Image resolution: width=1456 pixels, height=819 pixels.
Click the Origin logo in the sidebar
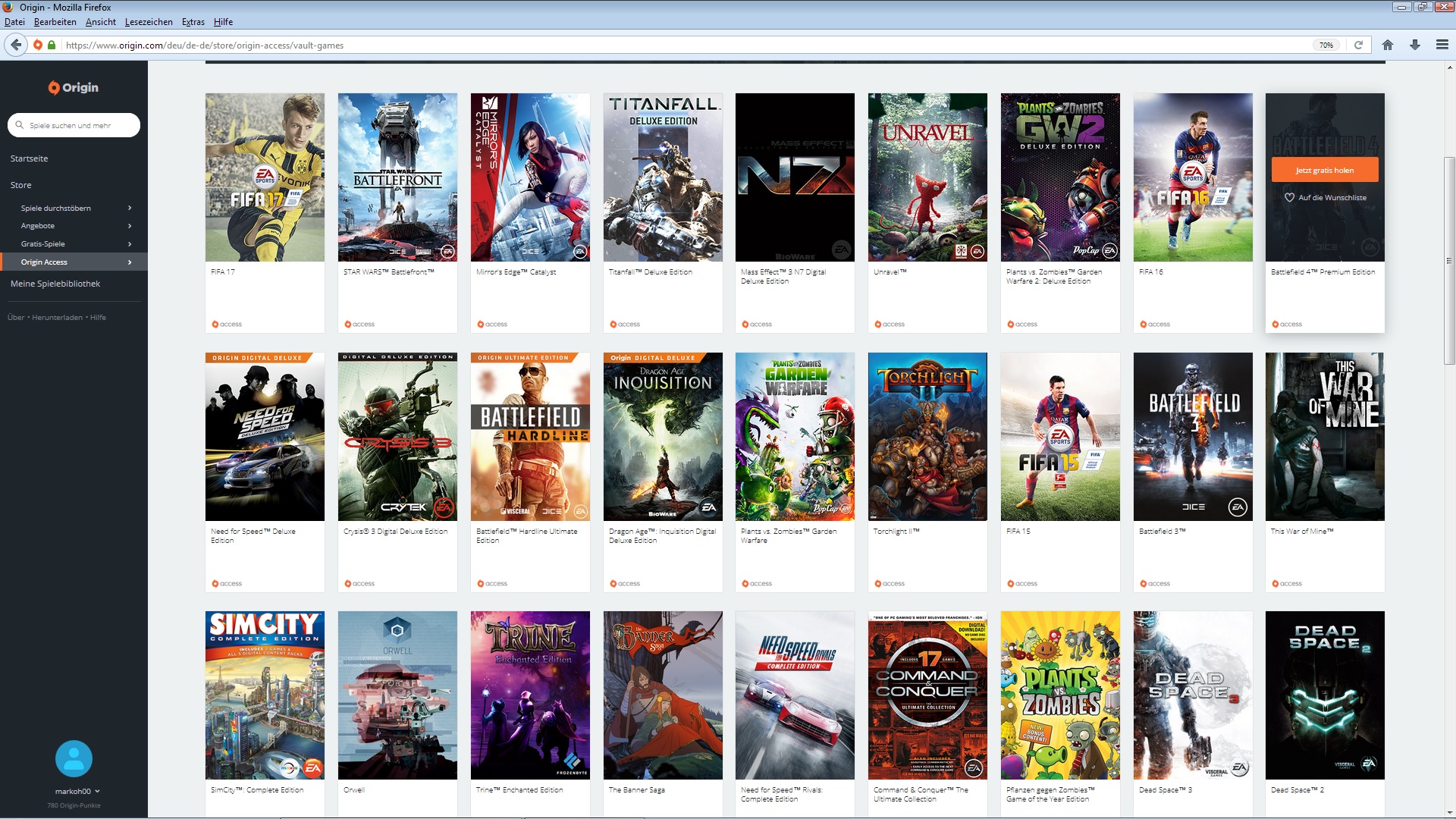coord(74,87)
